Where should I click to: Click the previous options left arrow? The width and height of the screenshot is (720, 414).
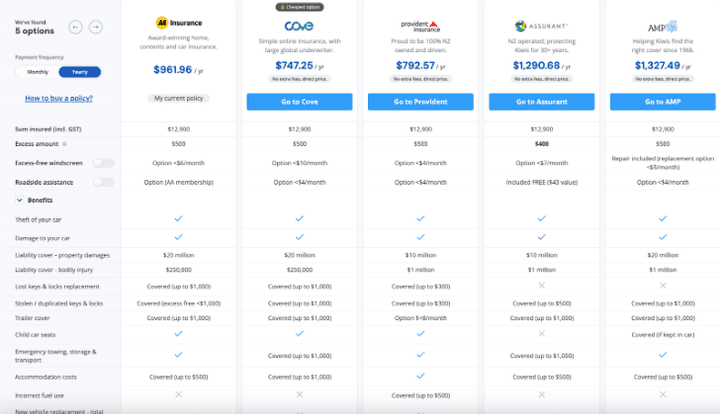[x=75, y=27]
